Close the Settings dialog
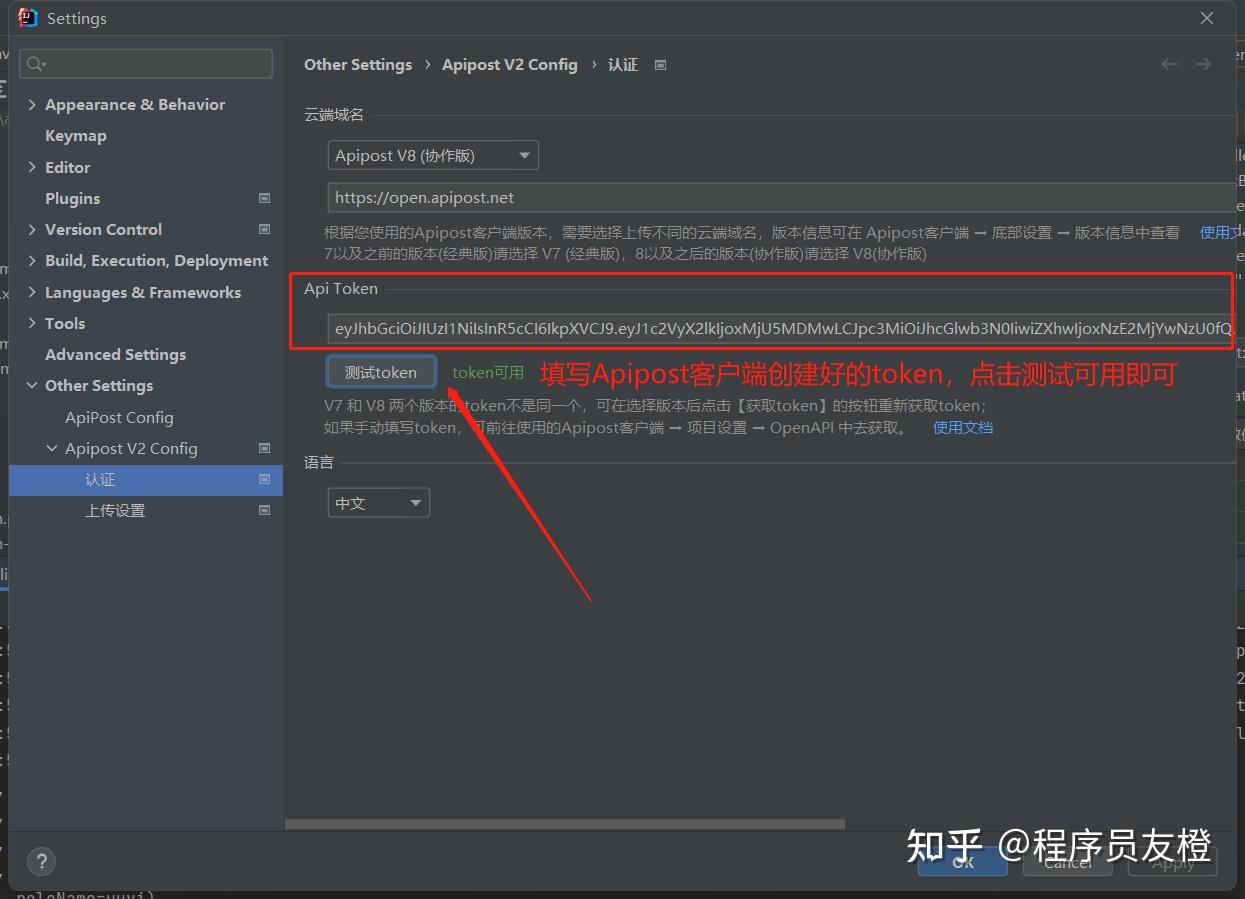The height and width of the screenshot is (899, 1245). coord(1207,18)
